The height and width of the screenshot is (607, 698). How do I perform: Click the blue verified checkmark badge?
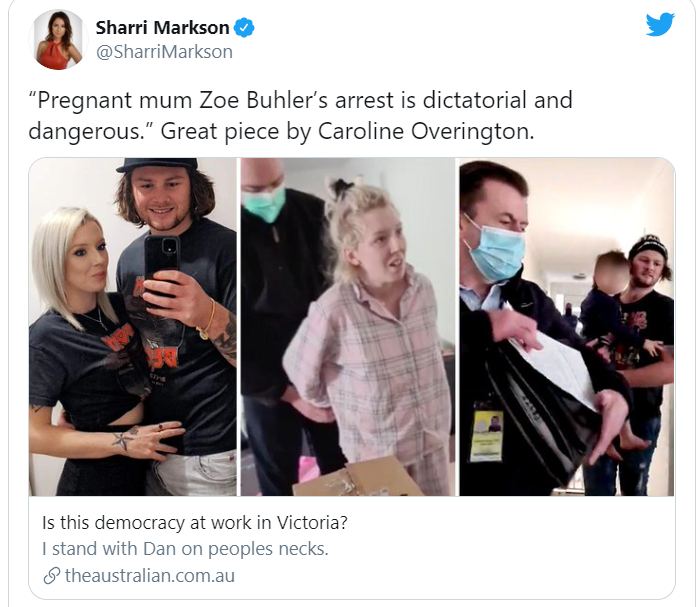[244, 28]
